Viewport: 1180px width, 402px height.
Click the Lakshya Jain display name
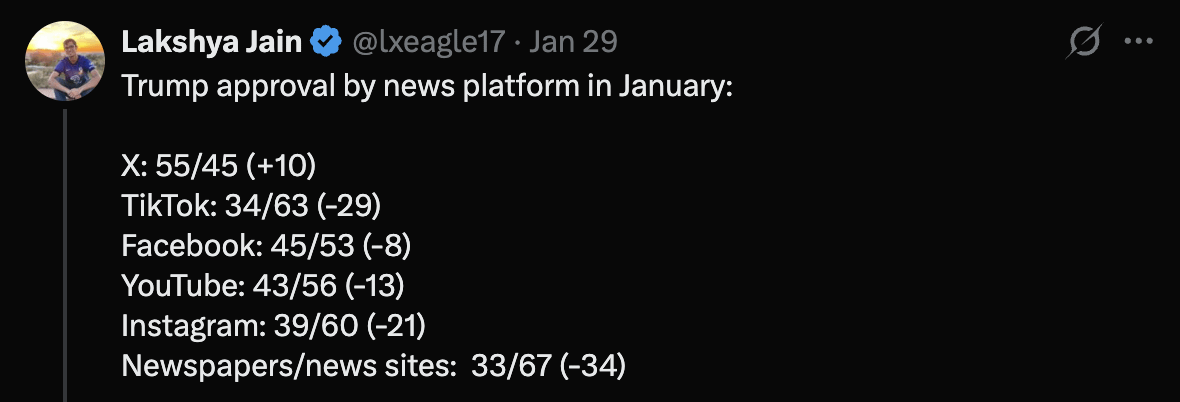pos(212,42)
